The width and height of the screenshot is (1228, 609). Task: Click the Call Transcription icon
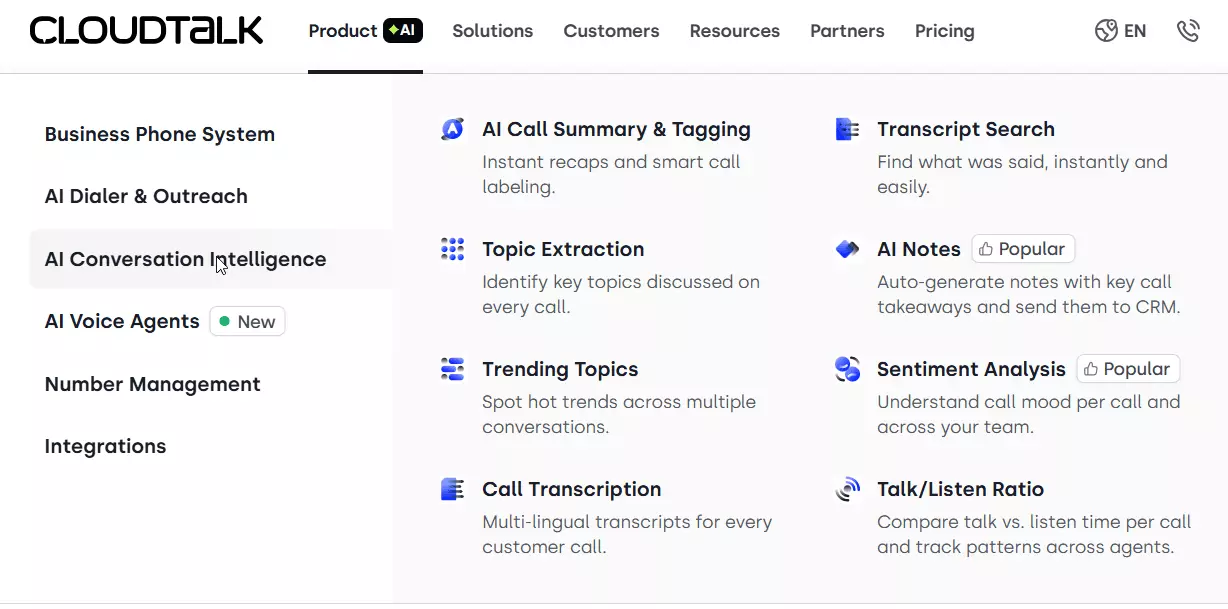[452, 489]
